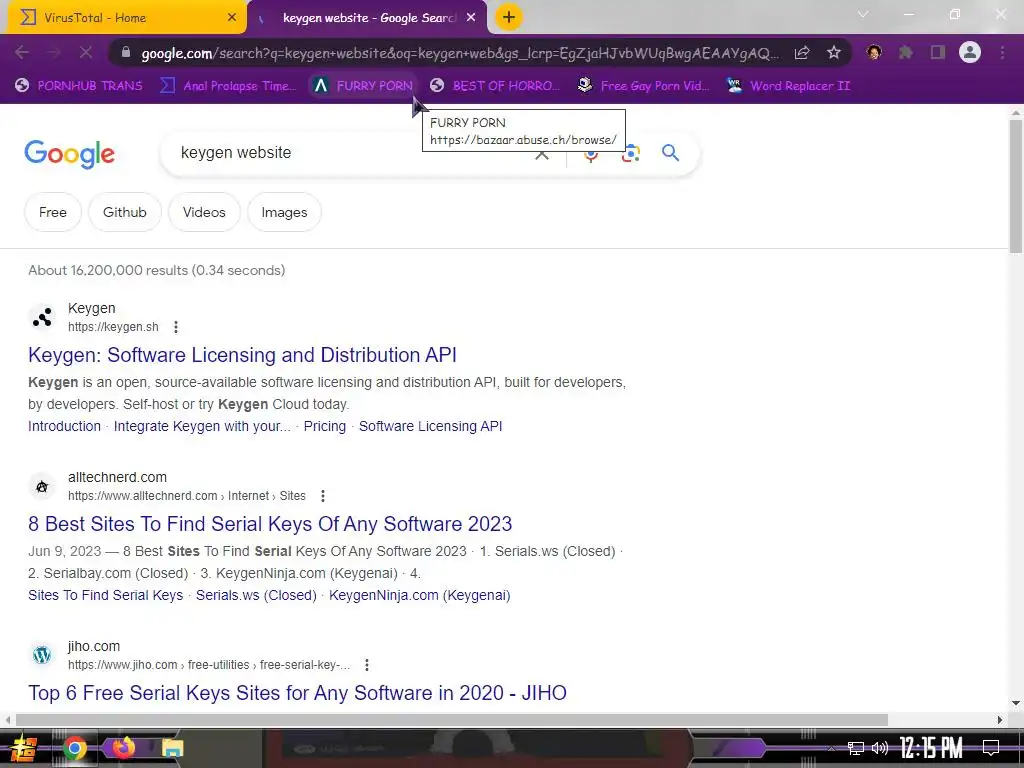Click the alltechnerd.com result favicon
The width and height of the screenshot is (1024, 768).
tap(42, 487)
